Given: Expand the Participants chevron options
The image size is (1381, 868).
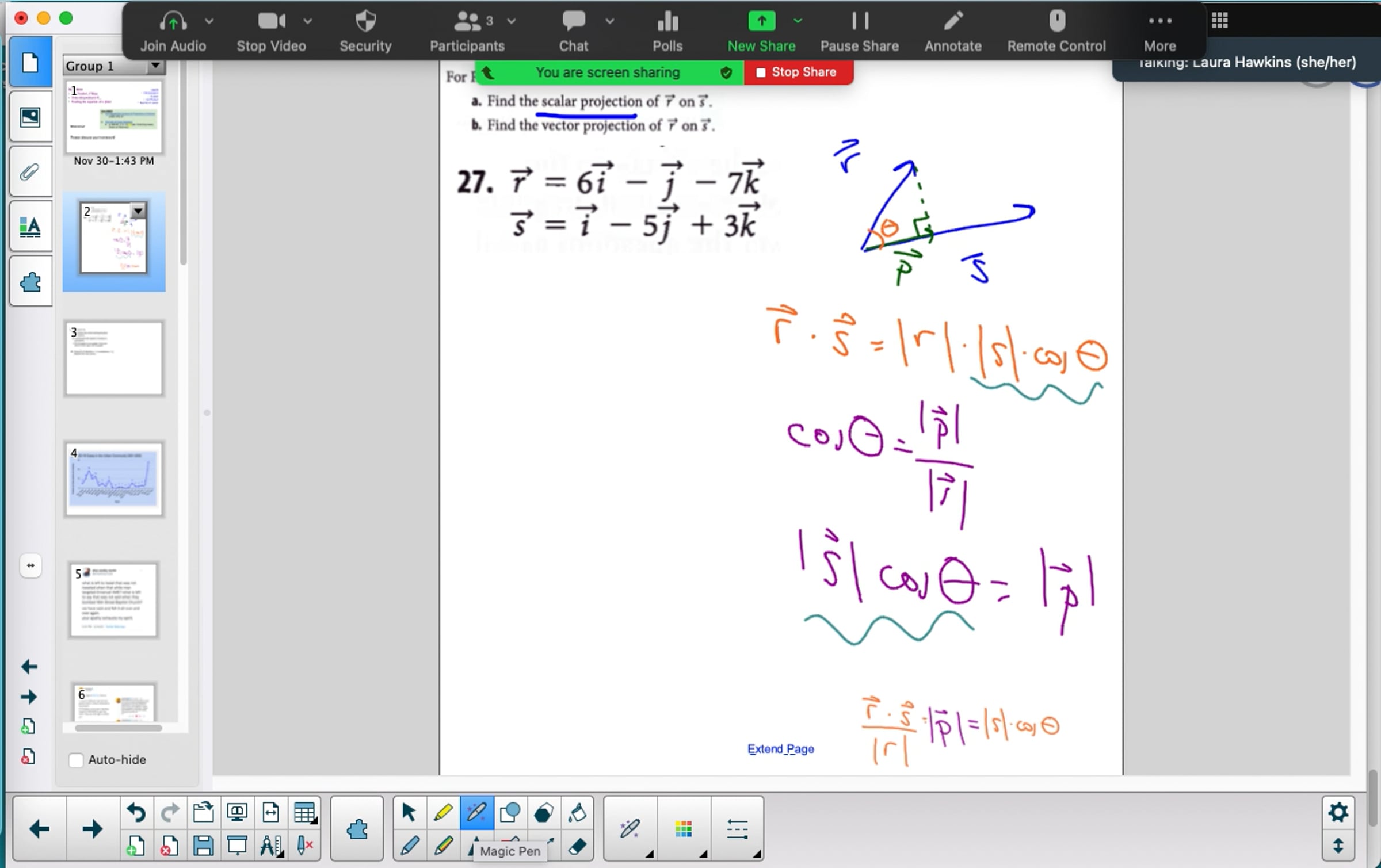Looking at the screenshot, I should click(512, 21).
